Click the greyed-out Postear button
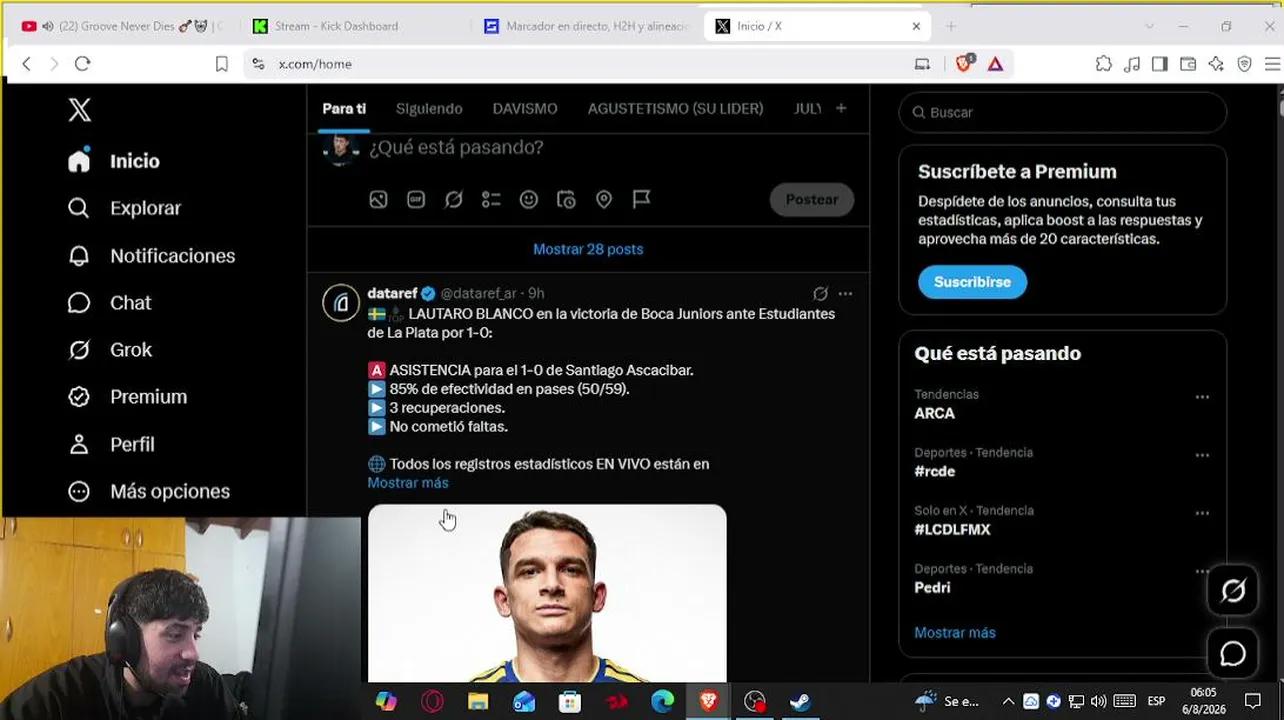 point(811,200)
